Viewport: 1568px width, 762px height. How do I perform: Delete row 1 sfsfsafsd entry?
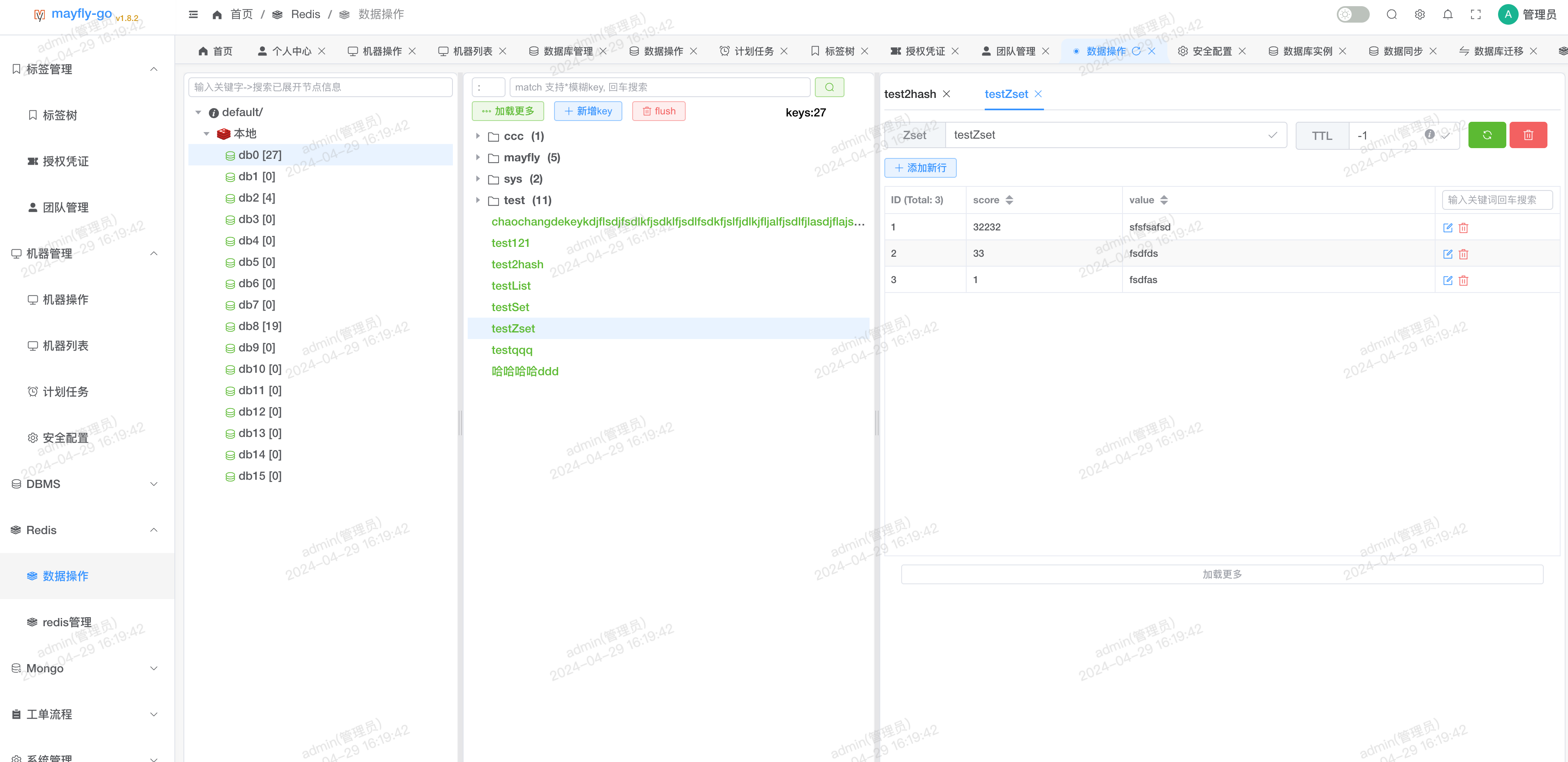1463,228
